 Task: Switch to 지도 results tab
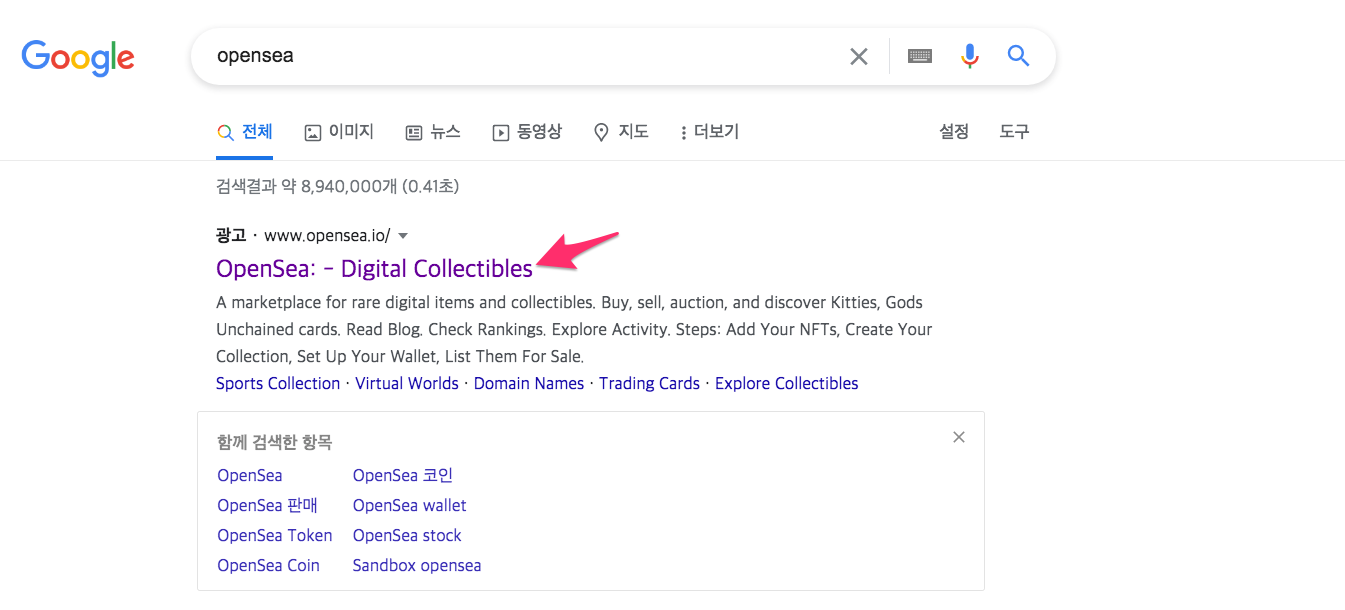[x=621, y=132]
